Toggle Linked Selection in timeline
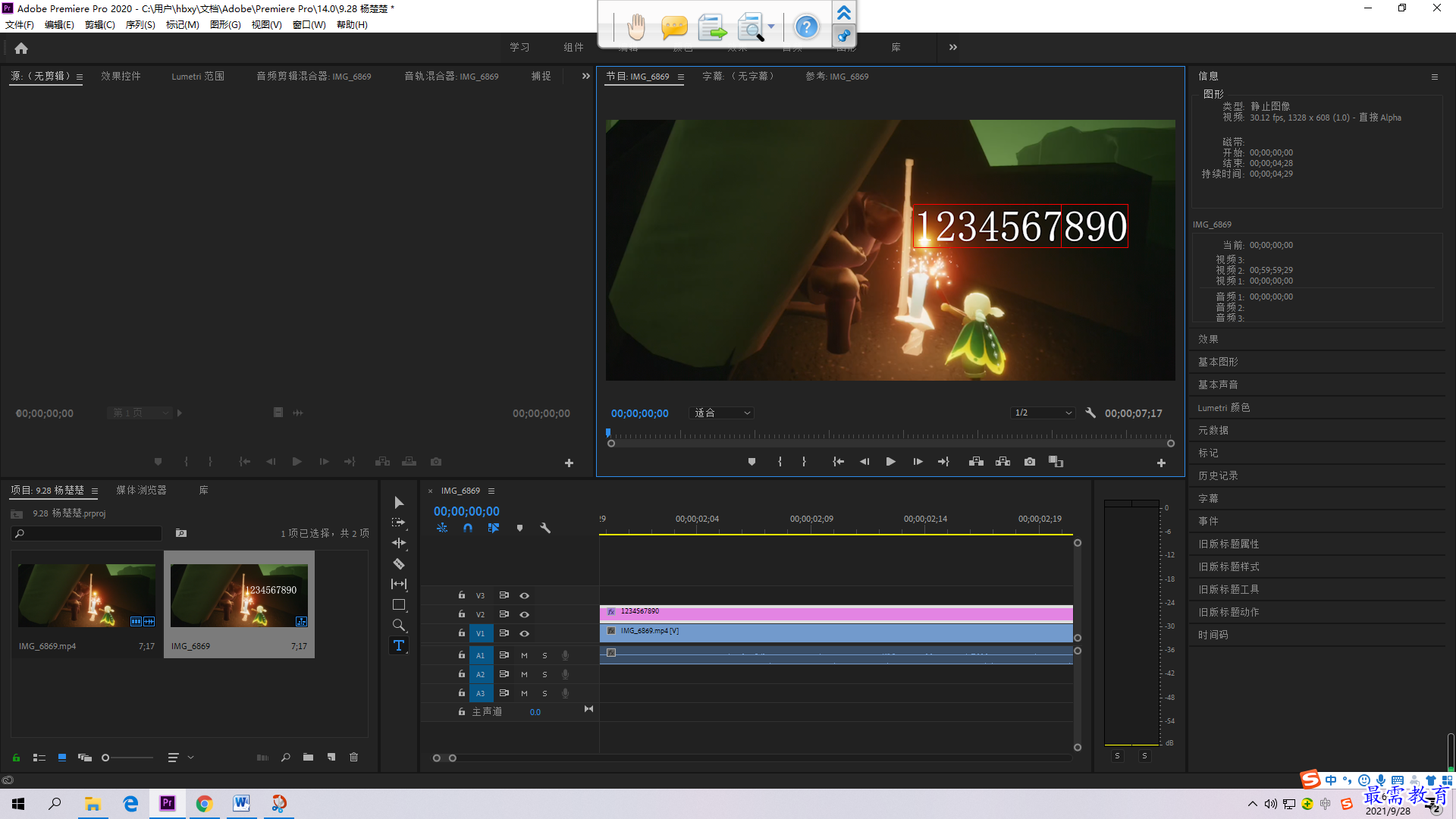The image size is (1456, 819). 494,528
